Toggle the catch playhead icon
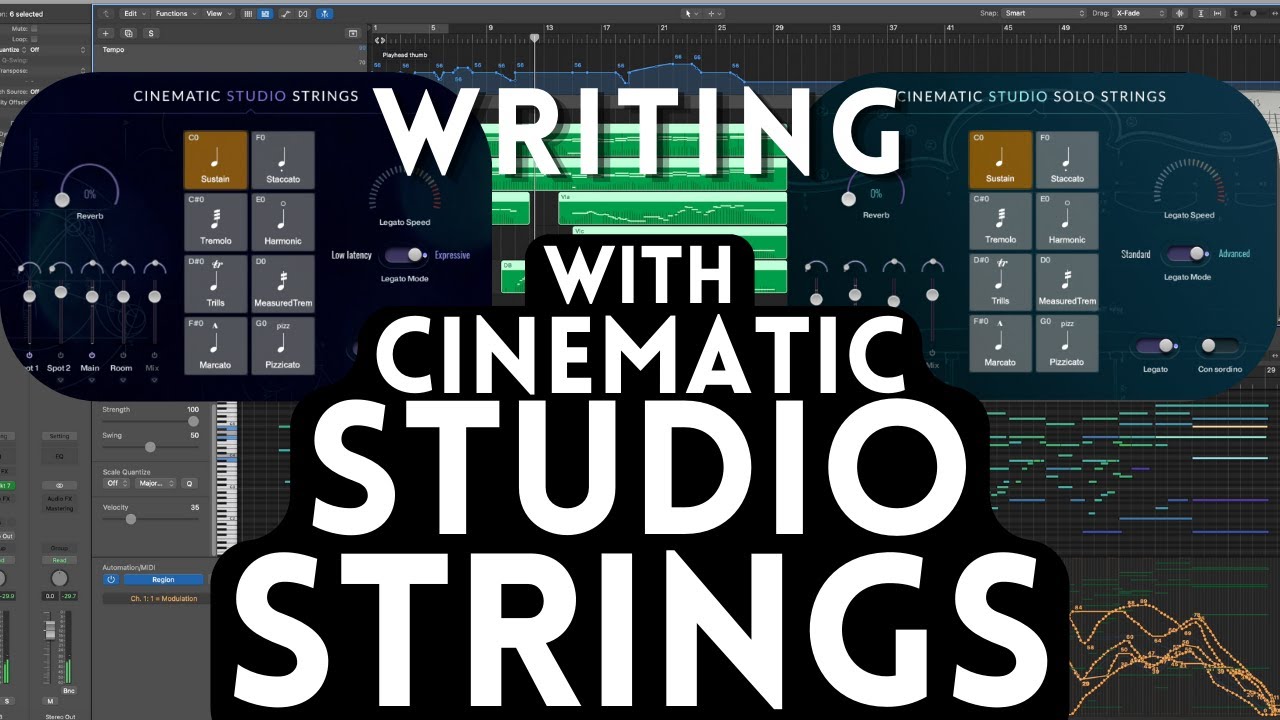1280x720 pixels. (x=326, y=14)
